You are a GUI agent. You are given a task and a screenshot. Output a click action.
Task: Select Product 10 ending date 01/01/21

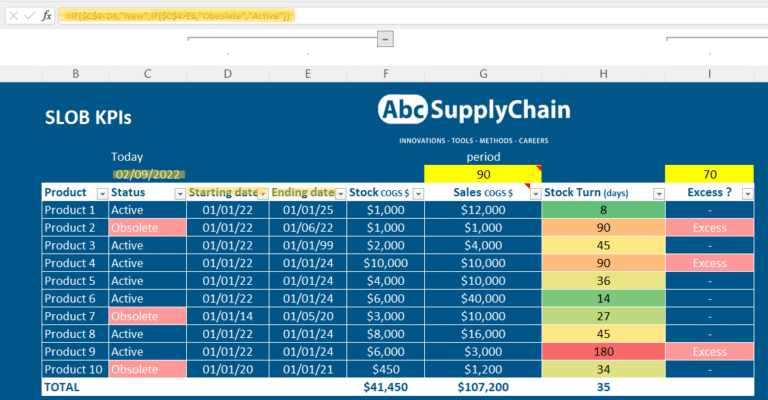[308, 369]
